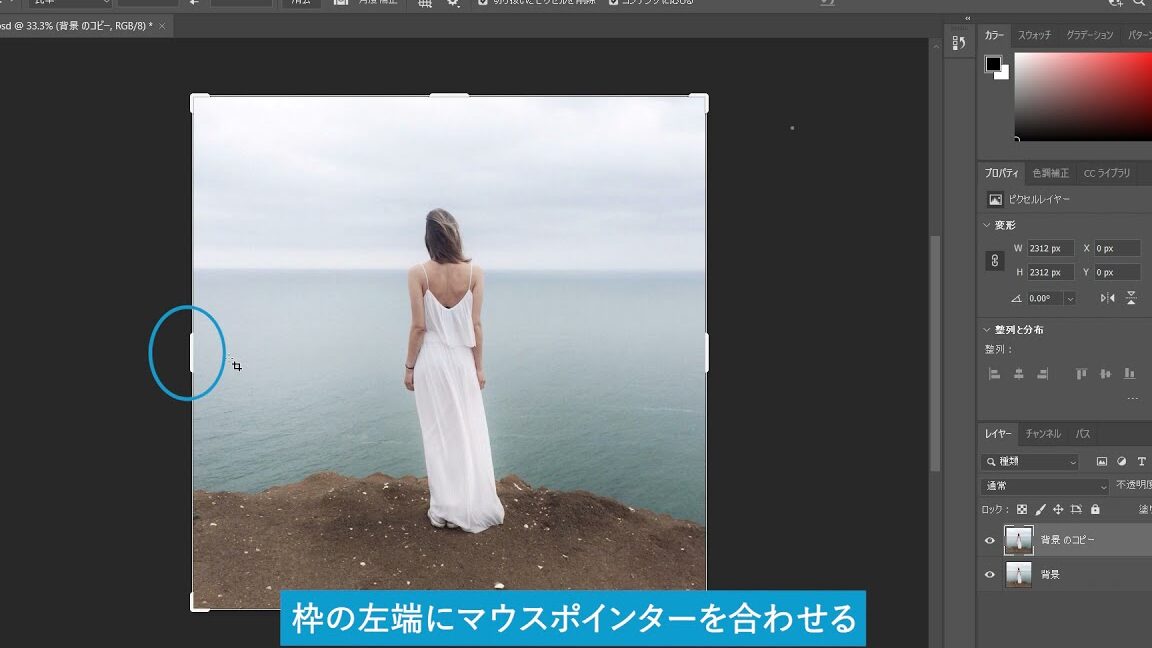Switch to the スウォッチ tab
This screenshot has width=1152, height=648.
click(x=1034, y=35)
